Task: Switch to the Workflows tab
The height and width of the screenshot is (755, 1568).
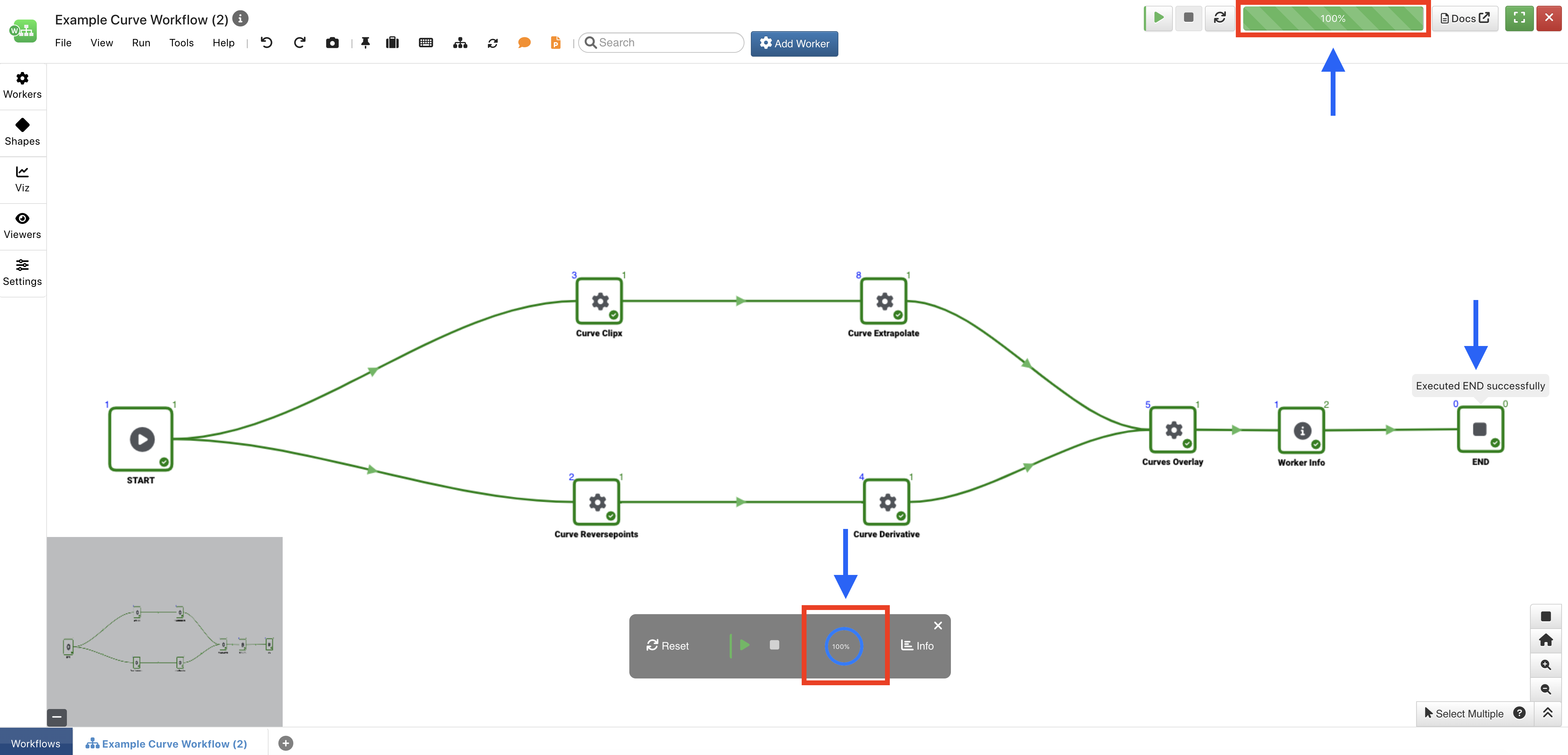Action: (x=35, y=743)
